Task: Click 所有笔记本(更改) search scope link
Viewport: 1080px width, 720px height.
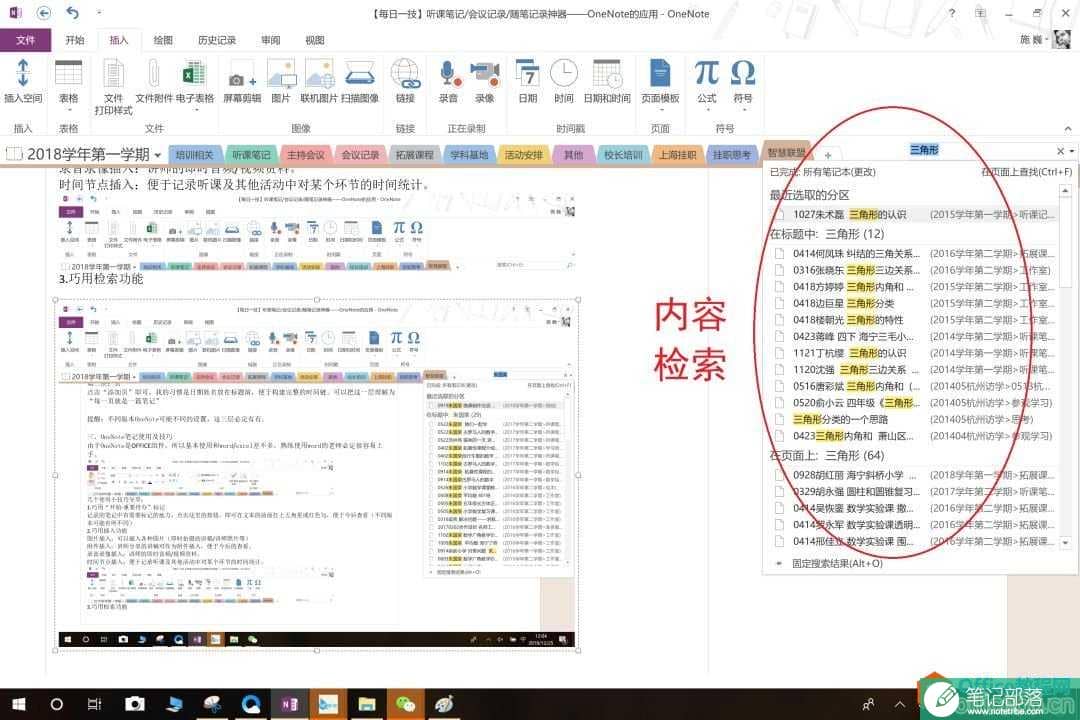Action: click(839, 172)
